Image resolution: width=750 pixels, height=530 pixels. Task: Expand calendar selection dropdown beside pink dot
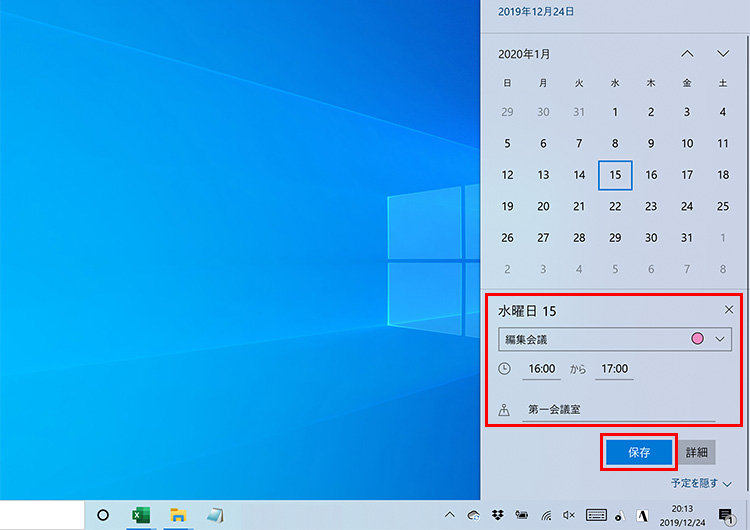pyautogui.click(x=720, y=340)
